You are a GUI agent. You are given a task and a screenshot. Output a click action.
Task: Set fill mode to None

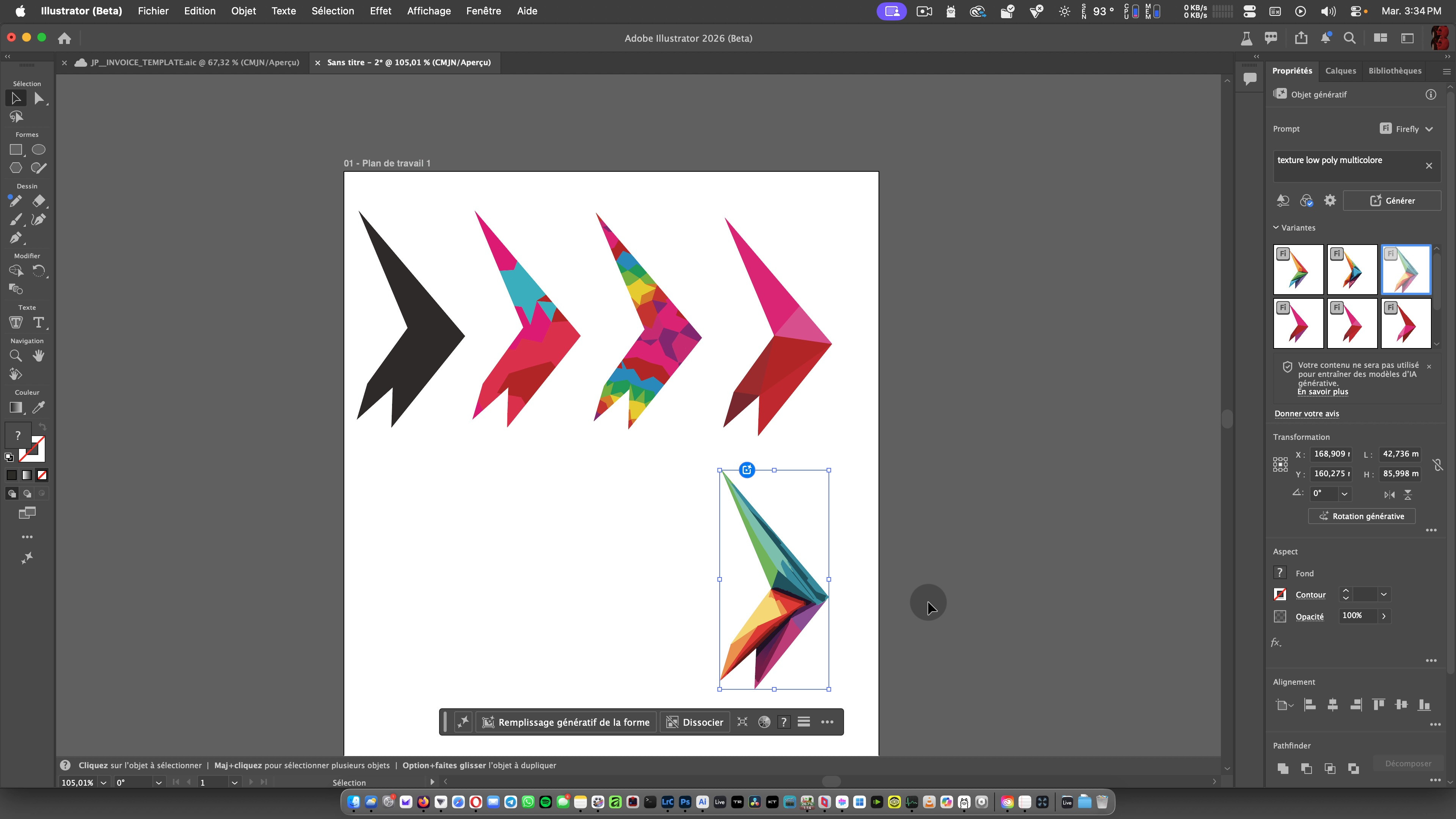click(x=42, y=475)
